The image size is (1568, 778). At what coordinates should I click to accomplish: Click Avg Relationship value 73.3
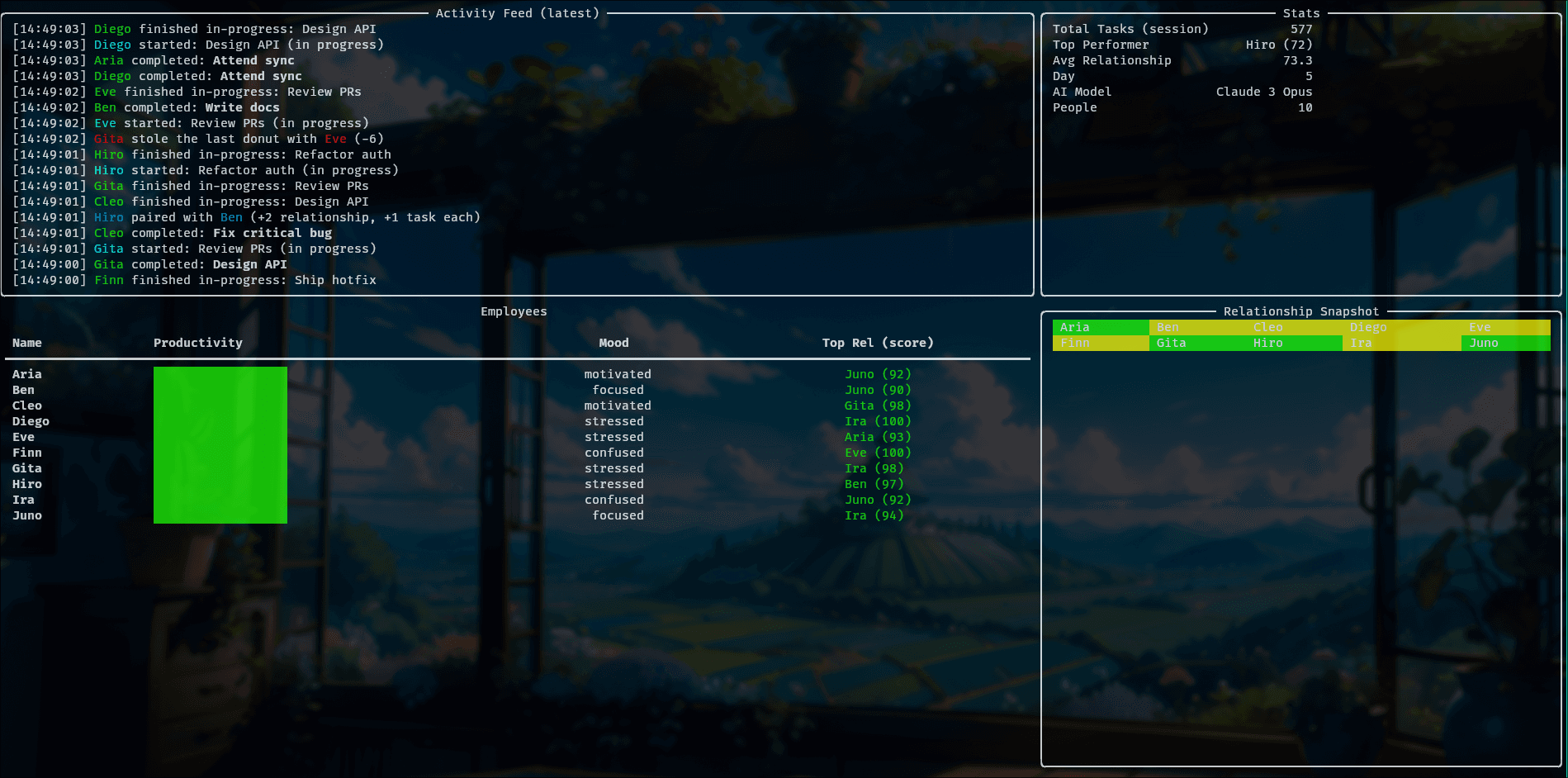click(1298, 60)
